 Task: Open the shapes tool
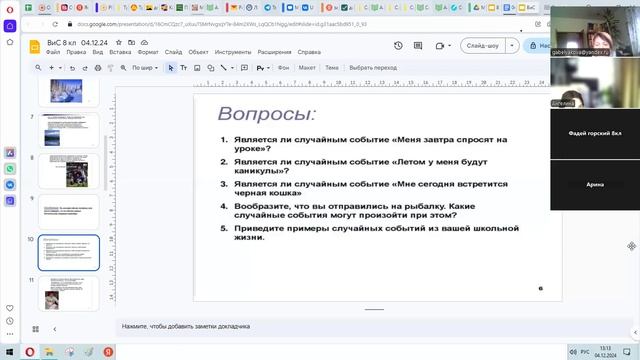point(211,68)
